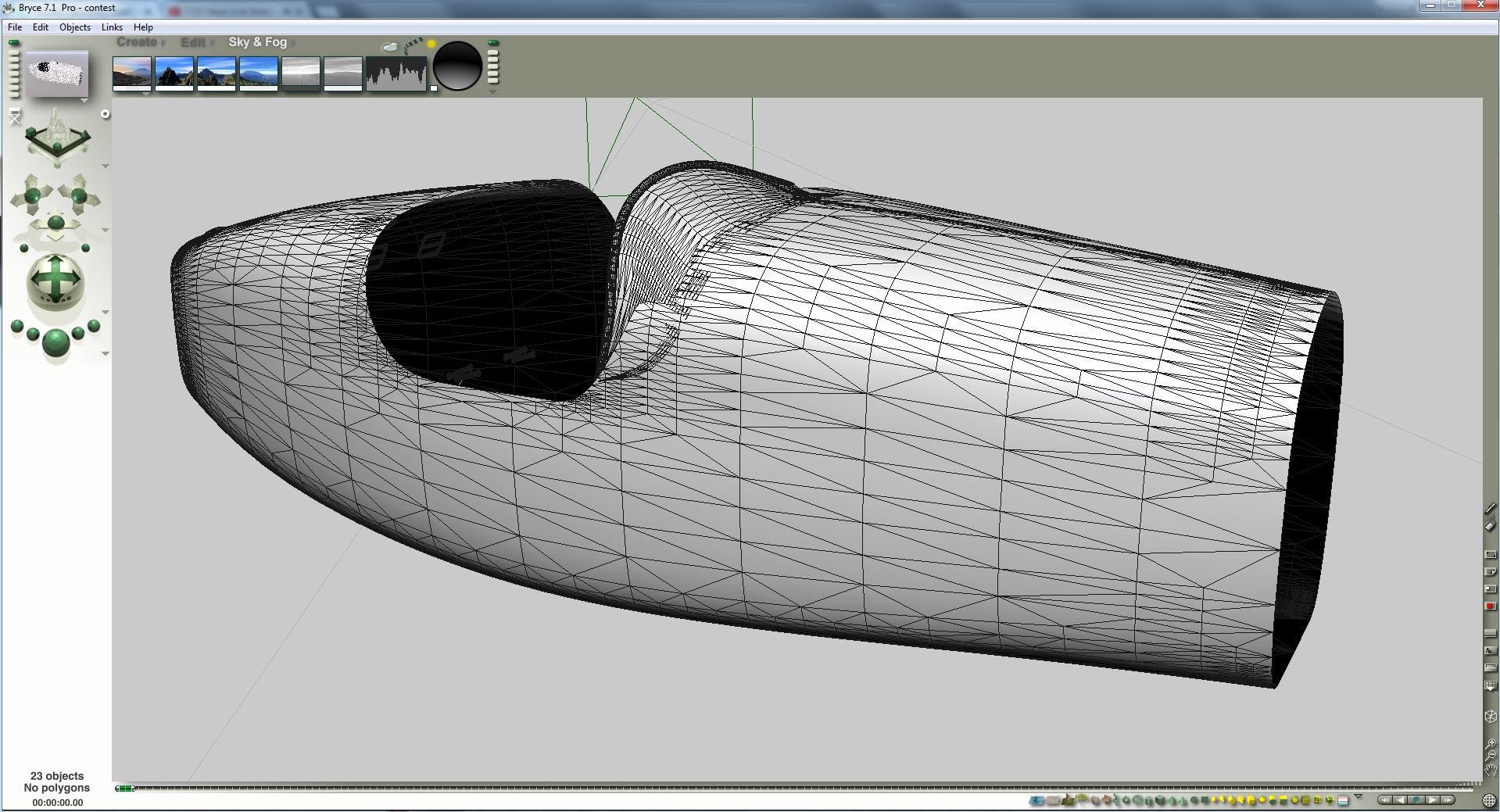Select the Shadows sky thumbnail, second one
Viewport: 1500px width, 812px height.
(x=174, y=73)
